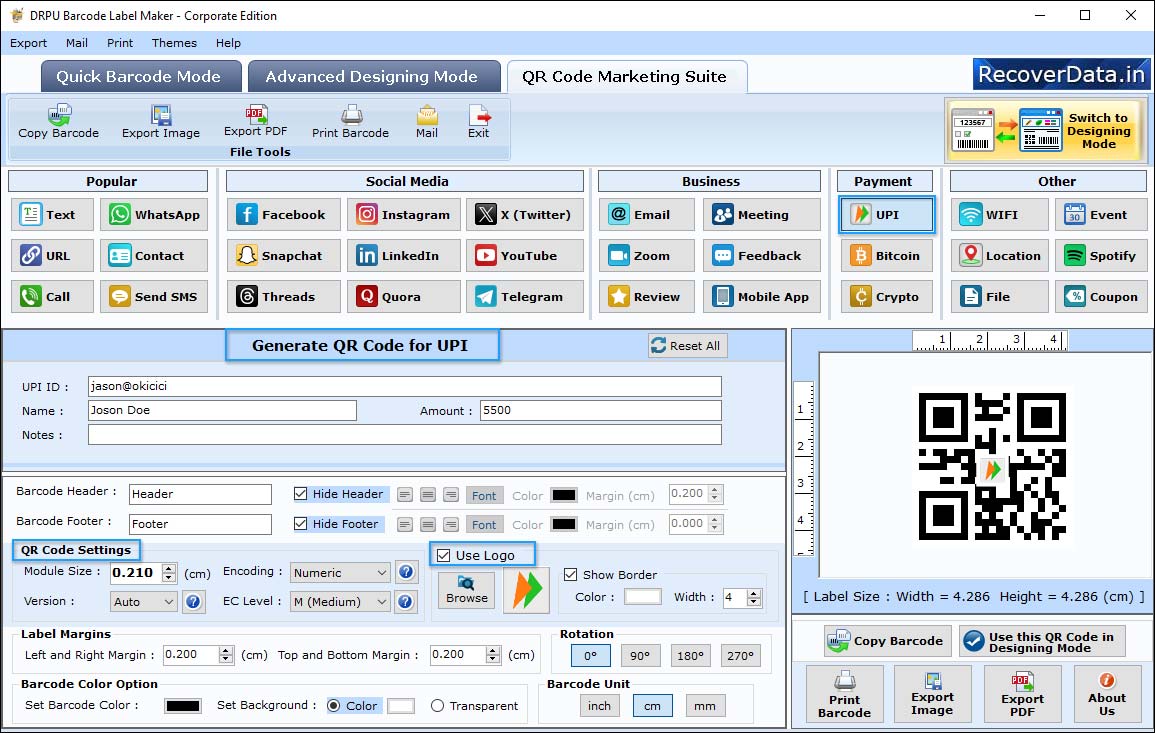Select the Zoom business QR type
This screenshot has width=1155, height=733.
[647, 256]
